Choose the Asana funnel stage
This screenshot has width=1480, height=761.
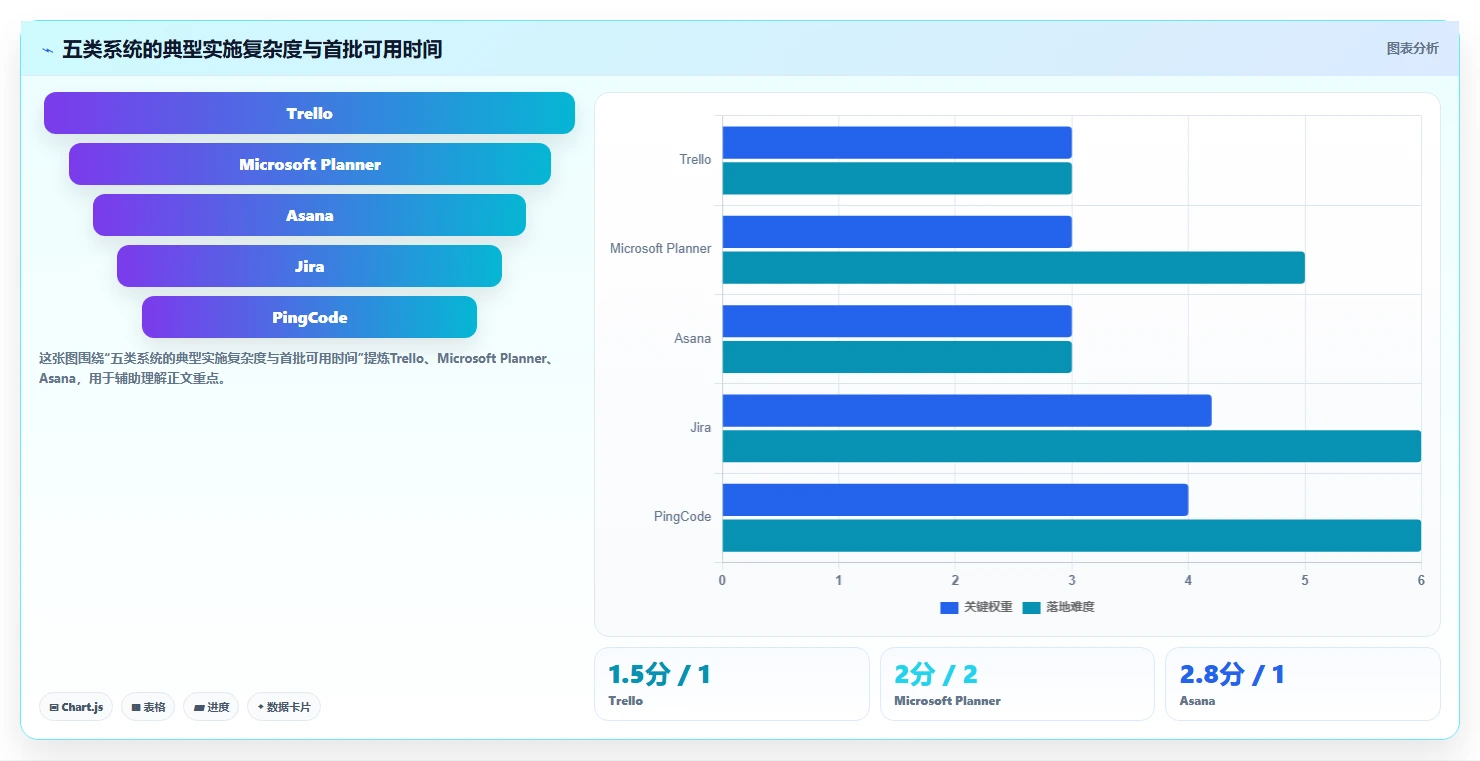tap(309, 215)
